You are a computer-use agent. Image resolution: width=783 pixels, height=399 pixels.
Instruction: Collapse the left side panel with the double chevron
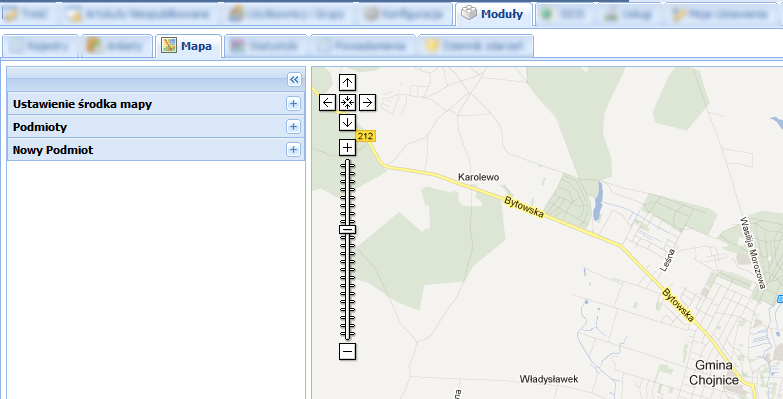294,79
